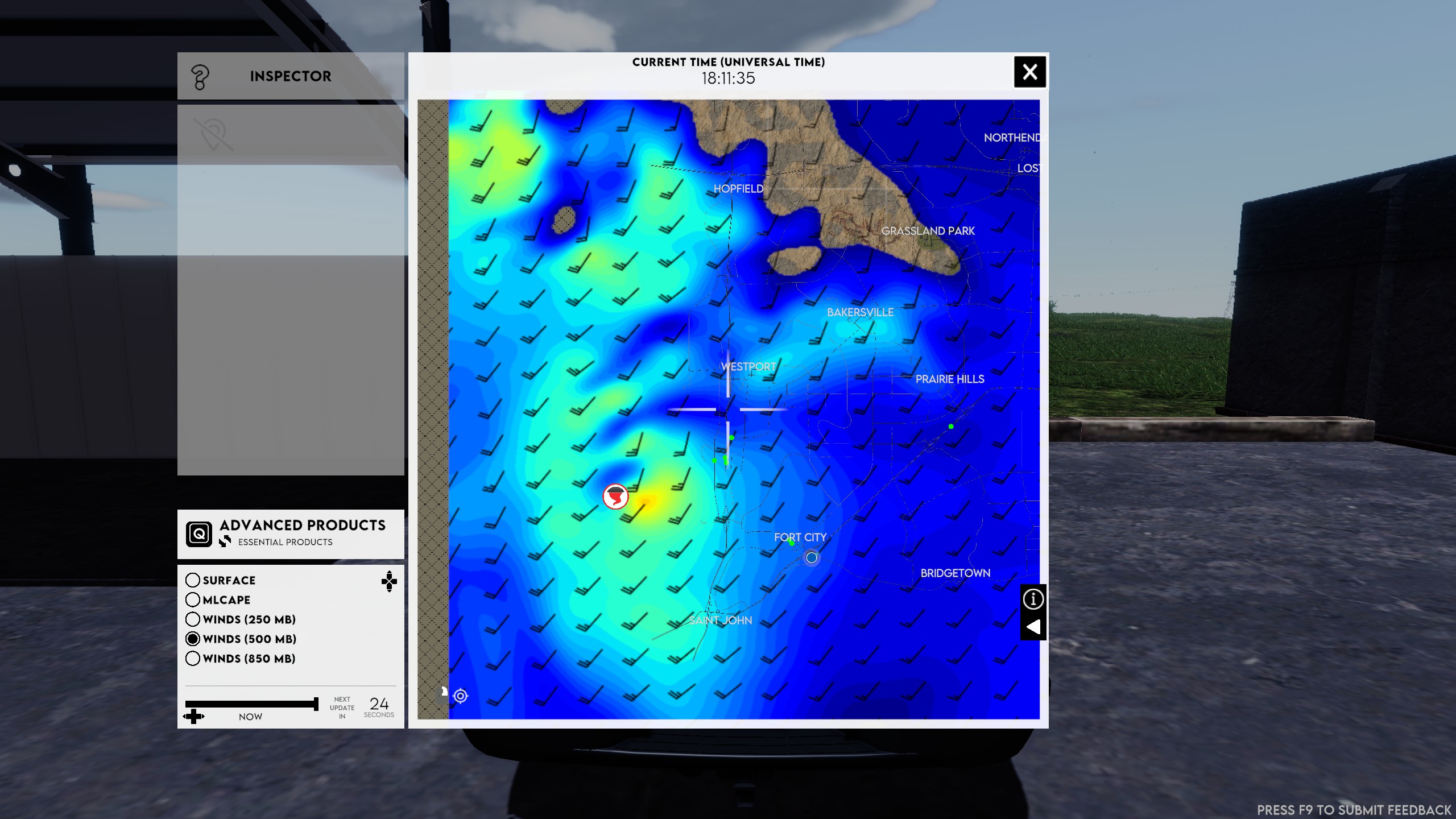Viewport: 1456px width, 819px height.
Task: Click the D-pad icon beside Surface
Action: click(x=389, y=581)
